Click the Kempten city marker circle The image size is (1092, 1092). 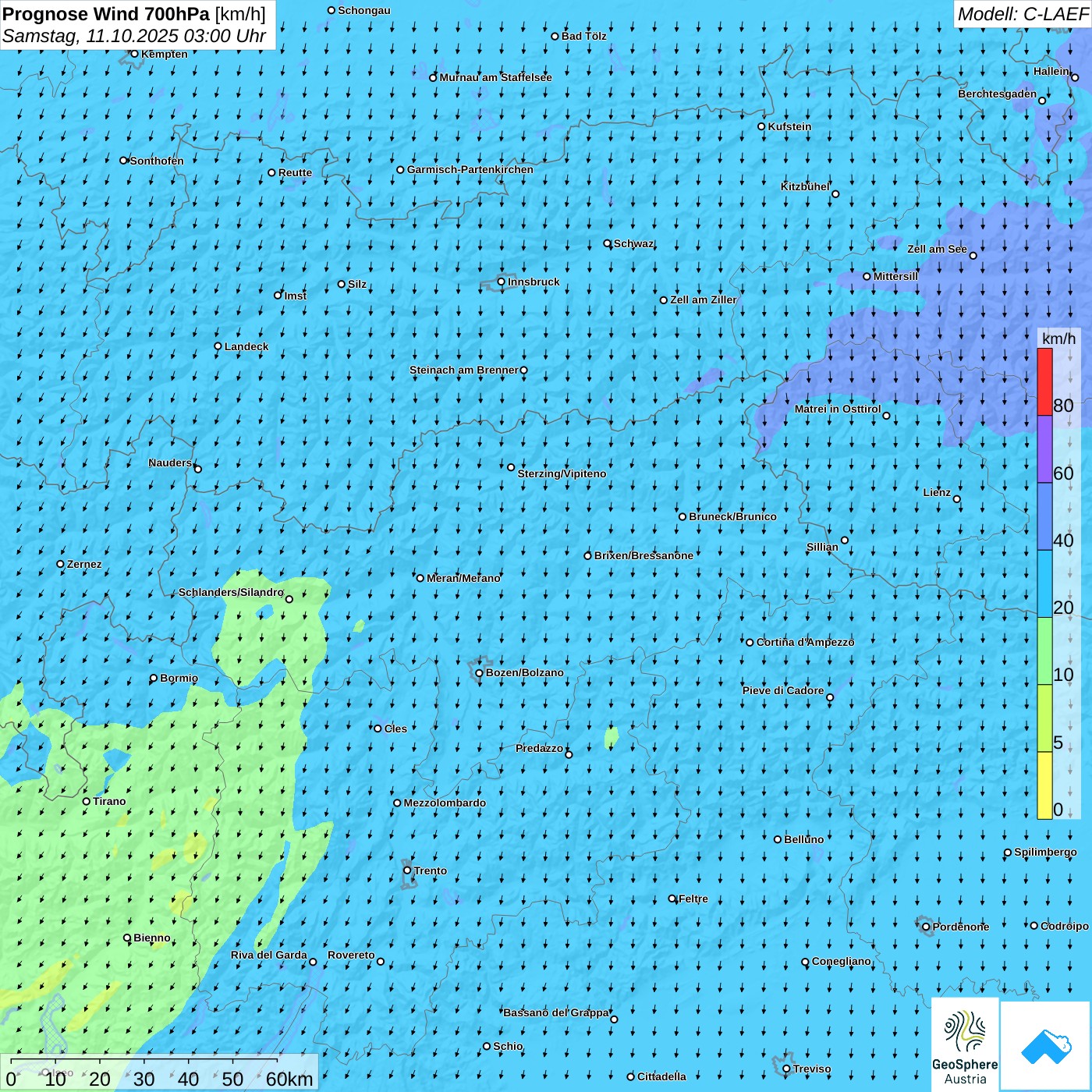134,54
